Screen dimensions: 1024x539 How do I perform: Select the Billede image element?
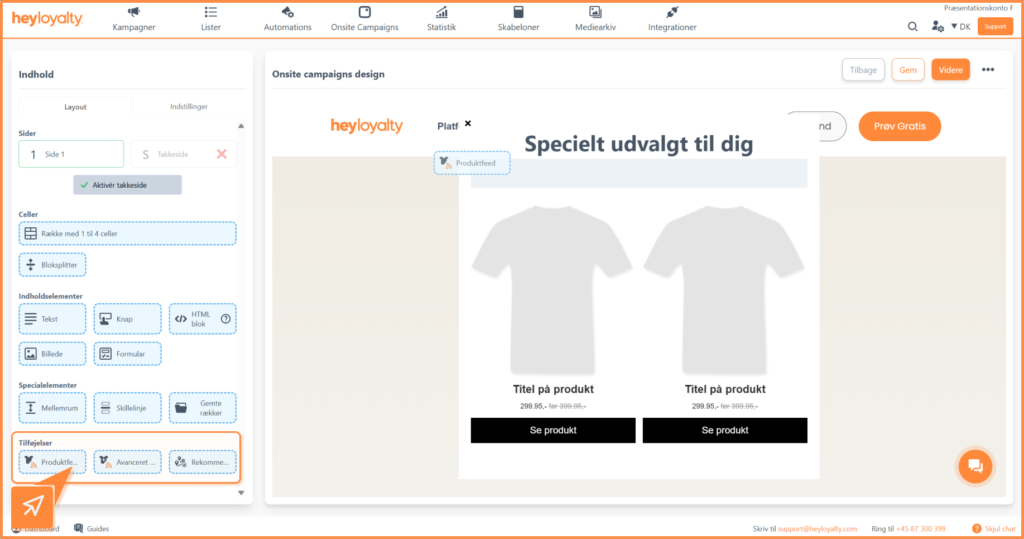point(52,354)
